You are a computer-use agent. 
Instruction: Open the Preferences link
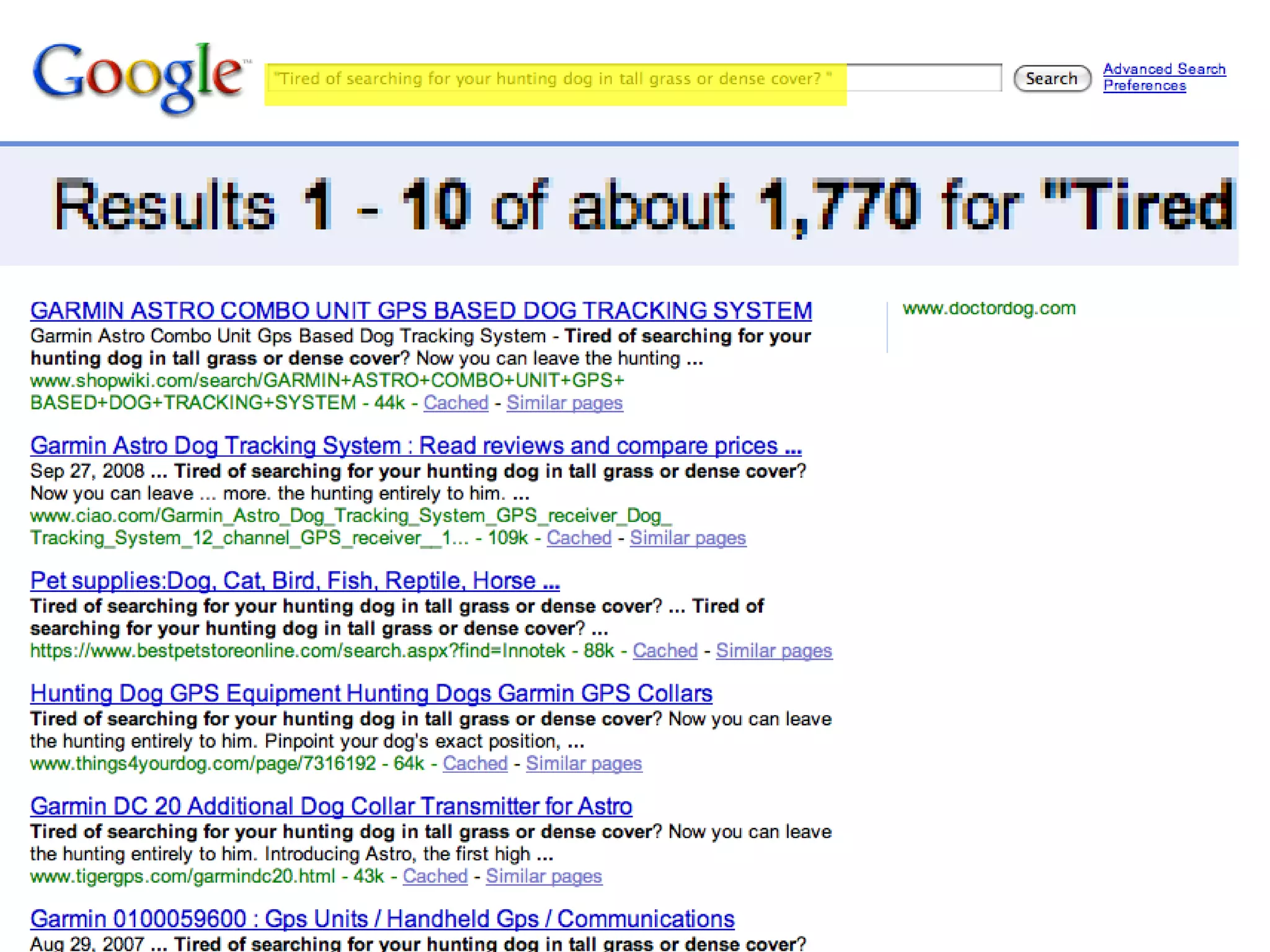point(1144,86)
